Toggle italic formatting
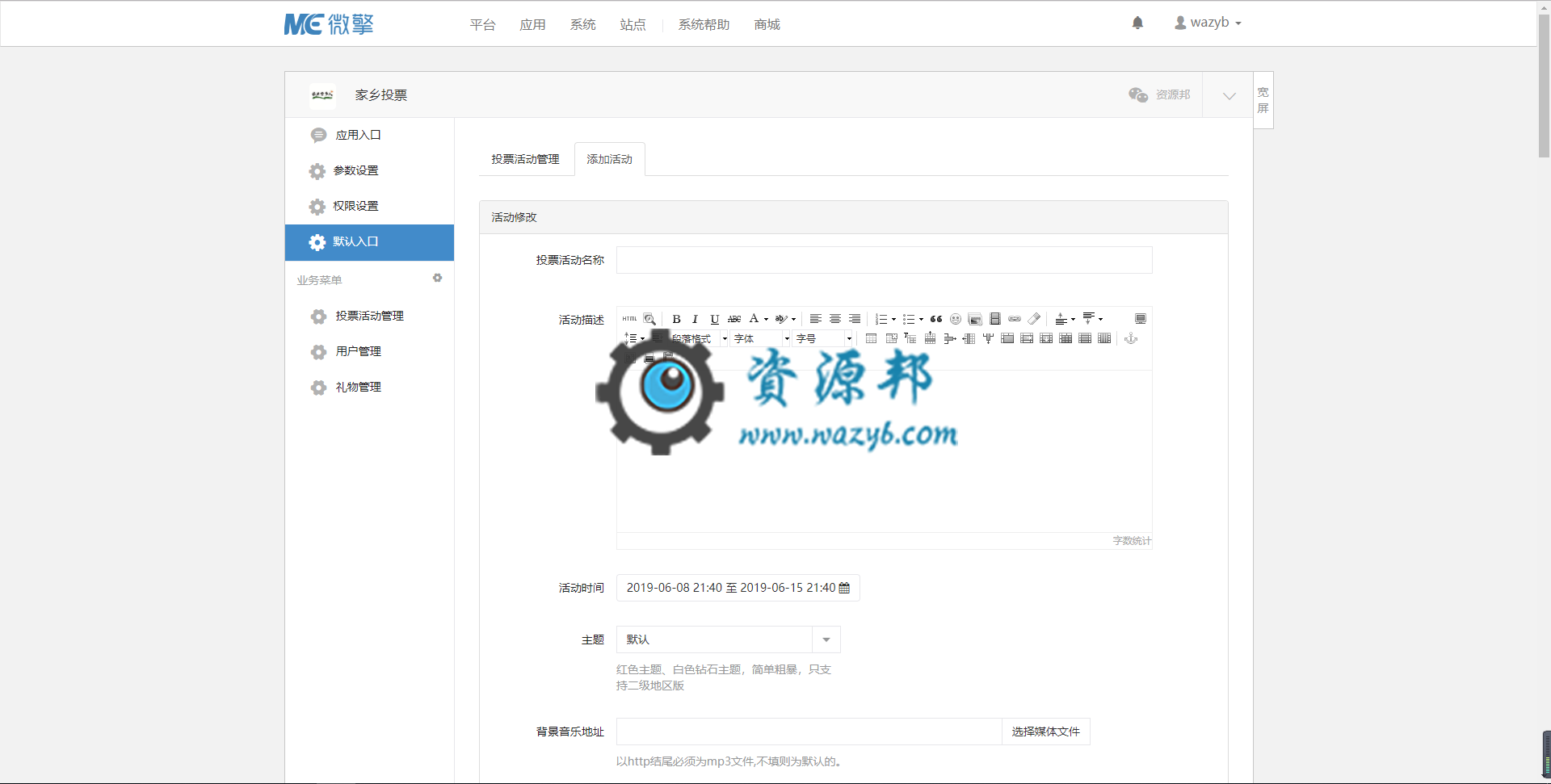Screen dimensions: 1551x784 (695, 319)
